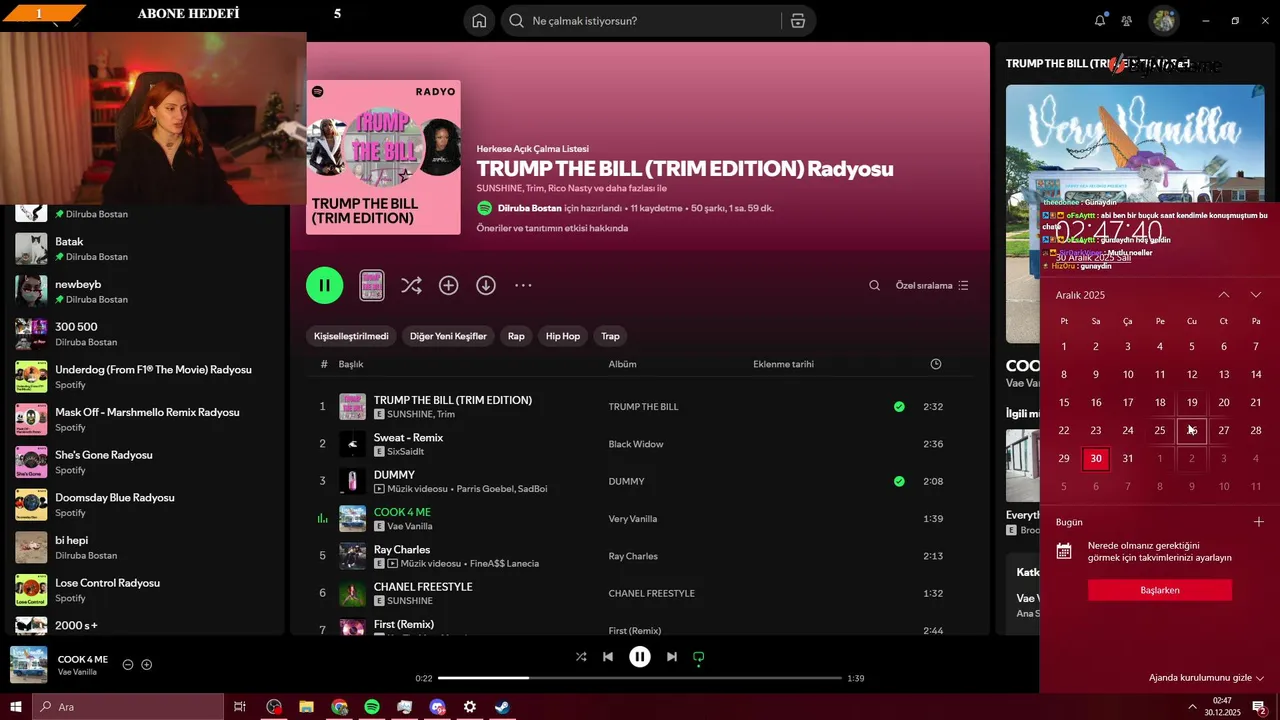Select December 30 in the calendar
1280x720 pixels.
click(x=1096, y=458)
